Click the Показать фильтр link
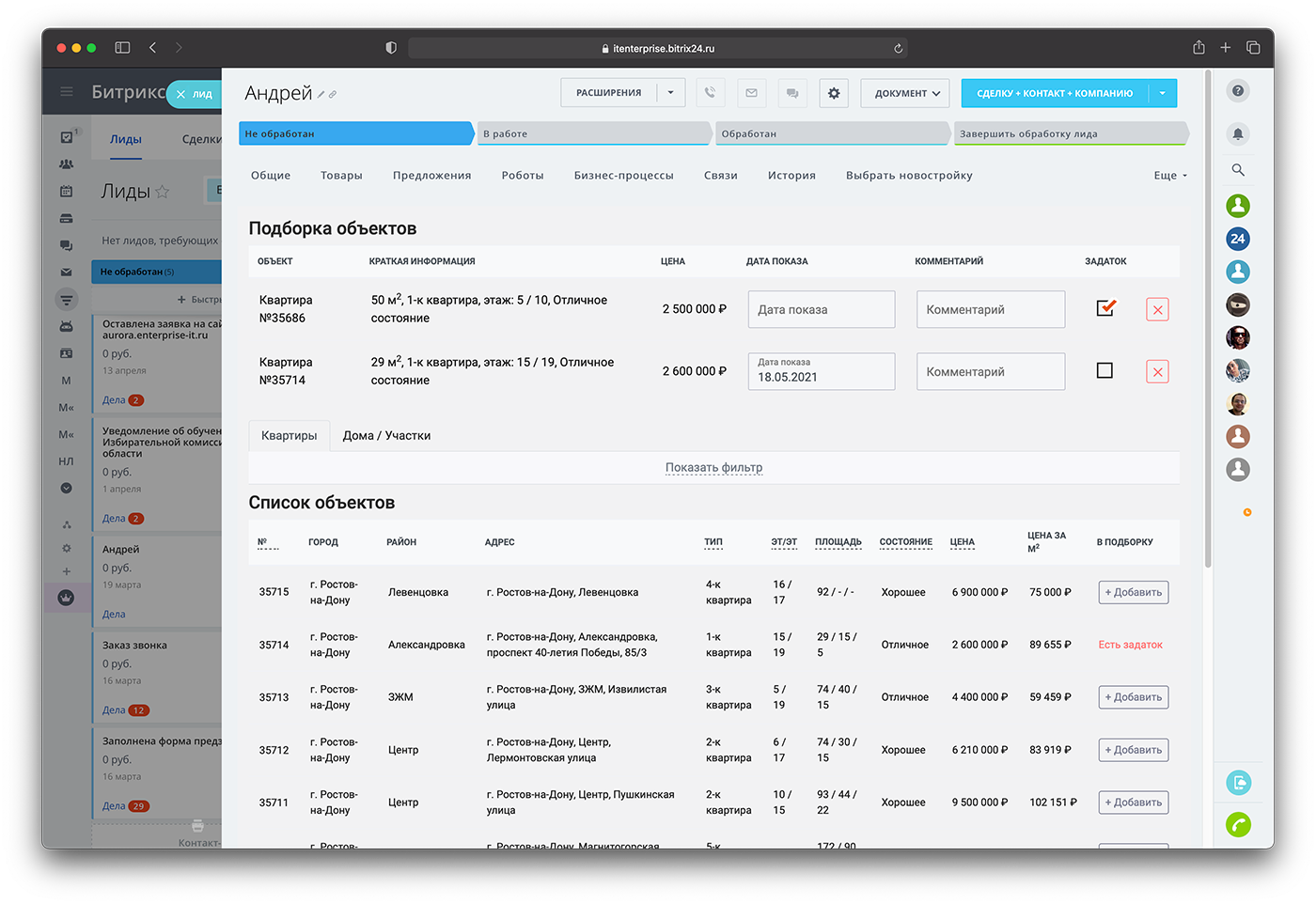Screen dimensions: 1316x904 [x=713, y=468]
